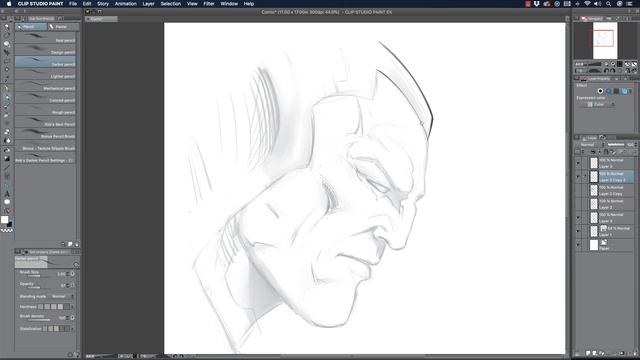
Task: Select the Eyedropper tool
Action: pyautogui.click(x=7, y=79)
